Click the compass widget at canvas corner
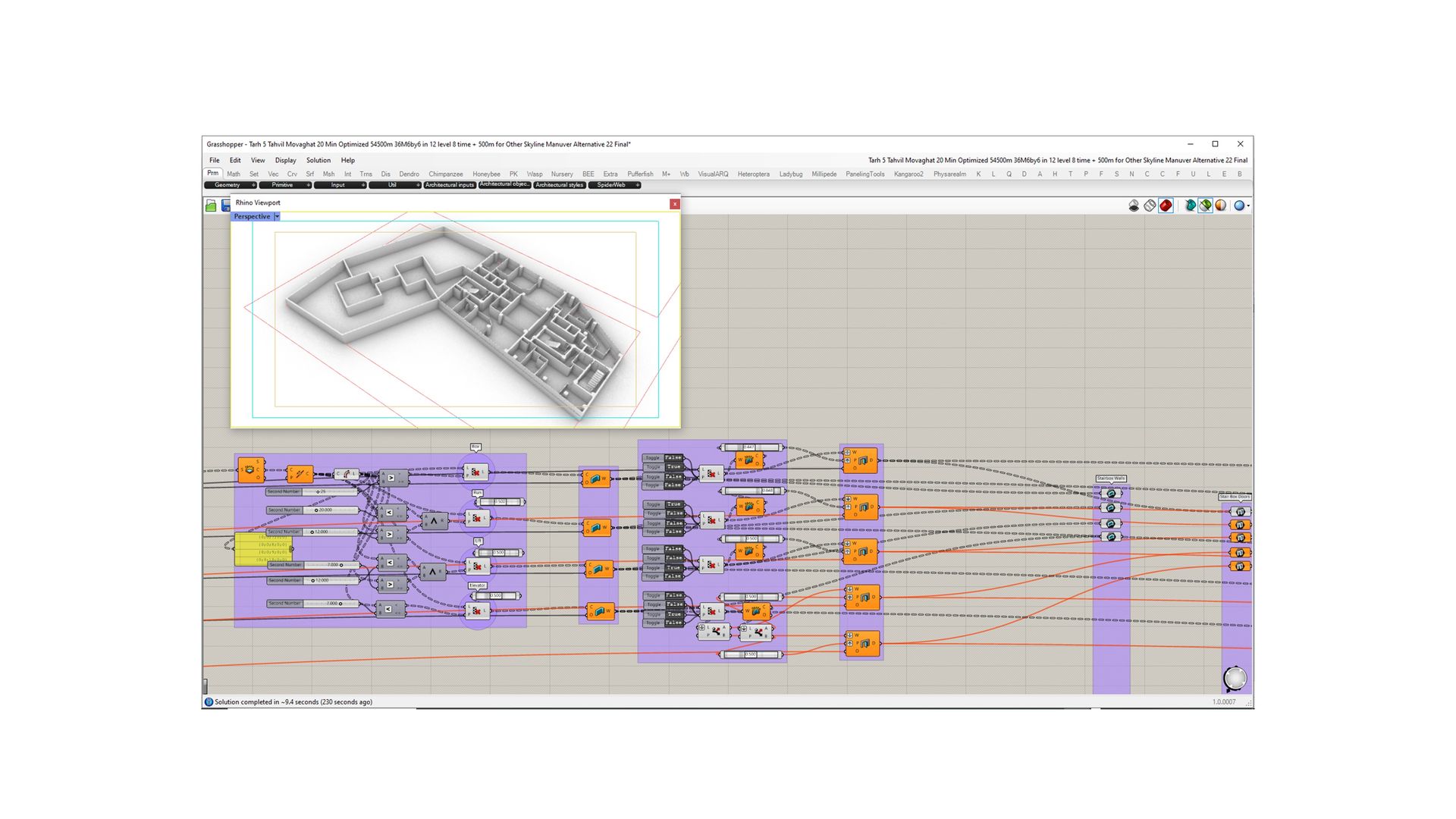The height and width of the screenshot is (819, 1456). click(1235, 678)
